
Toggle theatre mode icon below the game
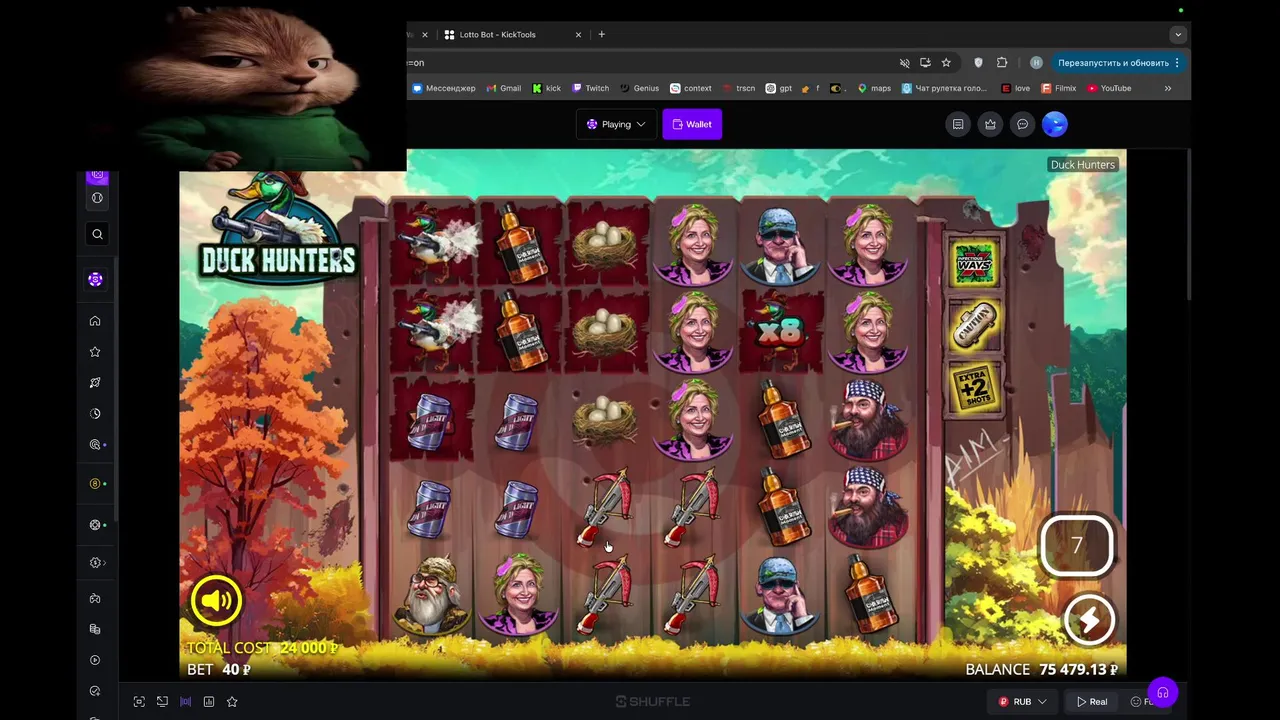(185, 702)
